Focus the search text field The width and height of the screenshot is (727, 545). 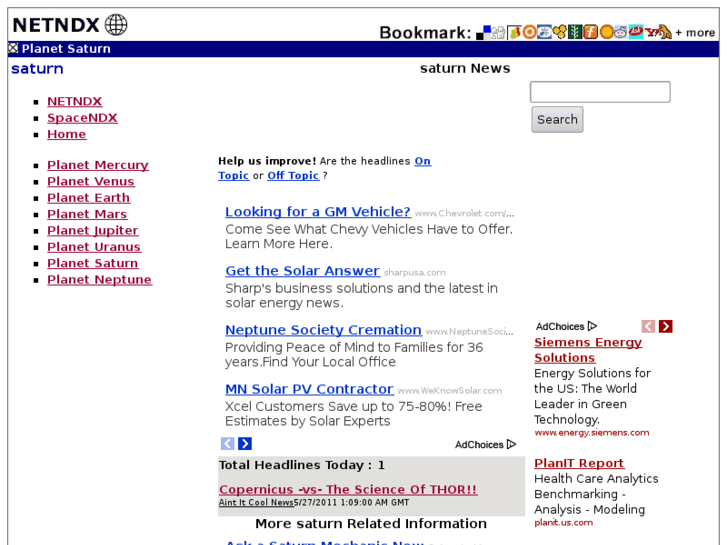click(600, 92)
